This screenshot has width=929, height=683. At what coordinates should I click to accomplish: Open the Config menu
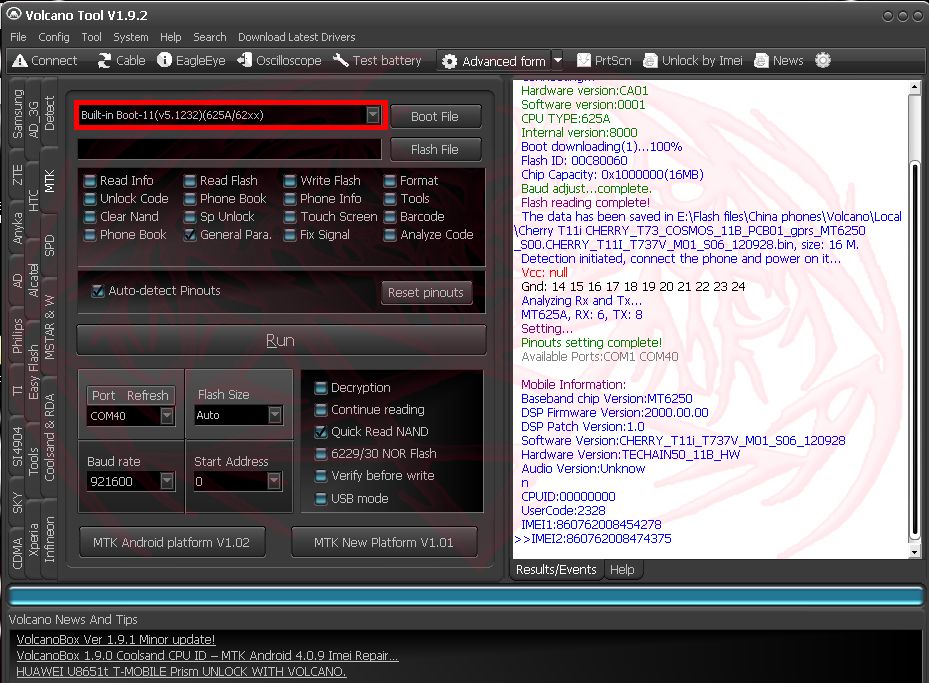[x=54, y=37]
